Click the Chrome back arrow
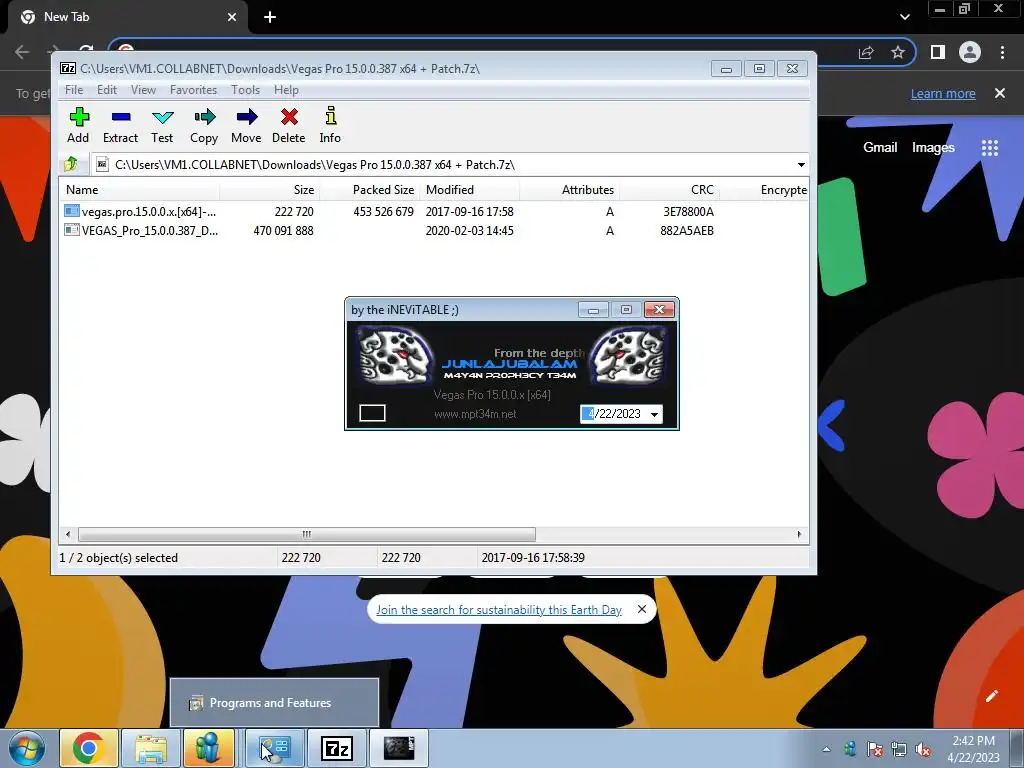Image resolution: width=1024 pixels, height=768 pixels. point(22,52)
